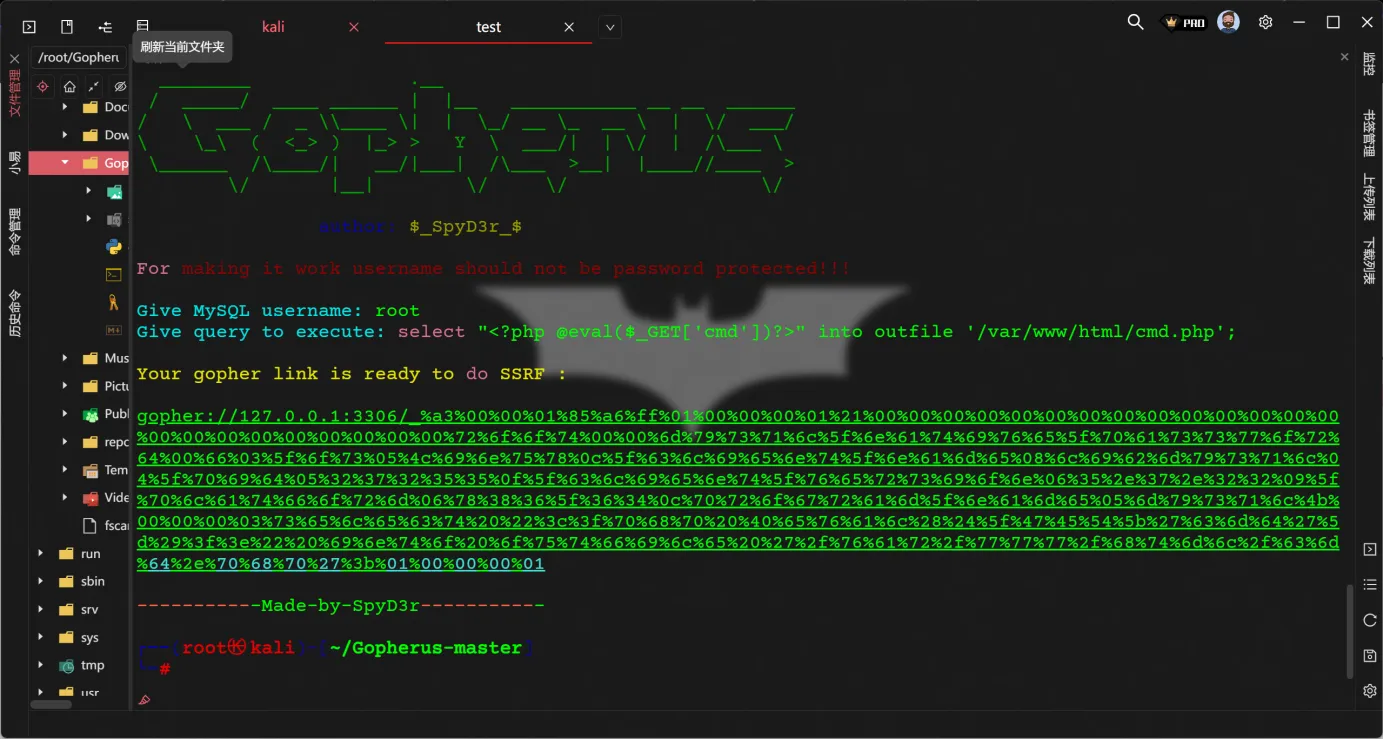
Task: Select the Python file in Gopherus folder
Action: pyautogui.click(x=114, y=247)
